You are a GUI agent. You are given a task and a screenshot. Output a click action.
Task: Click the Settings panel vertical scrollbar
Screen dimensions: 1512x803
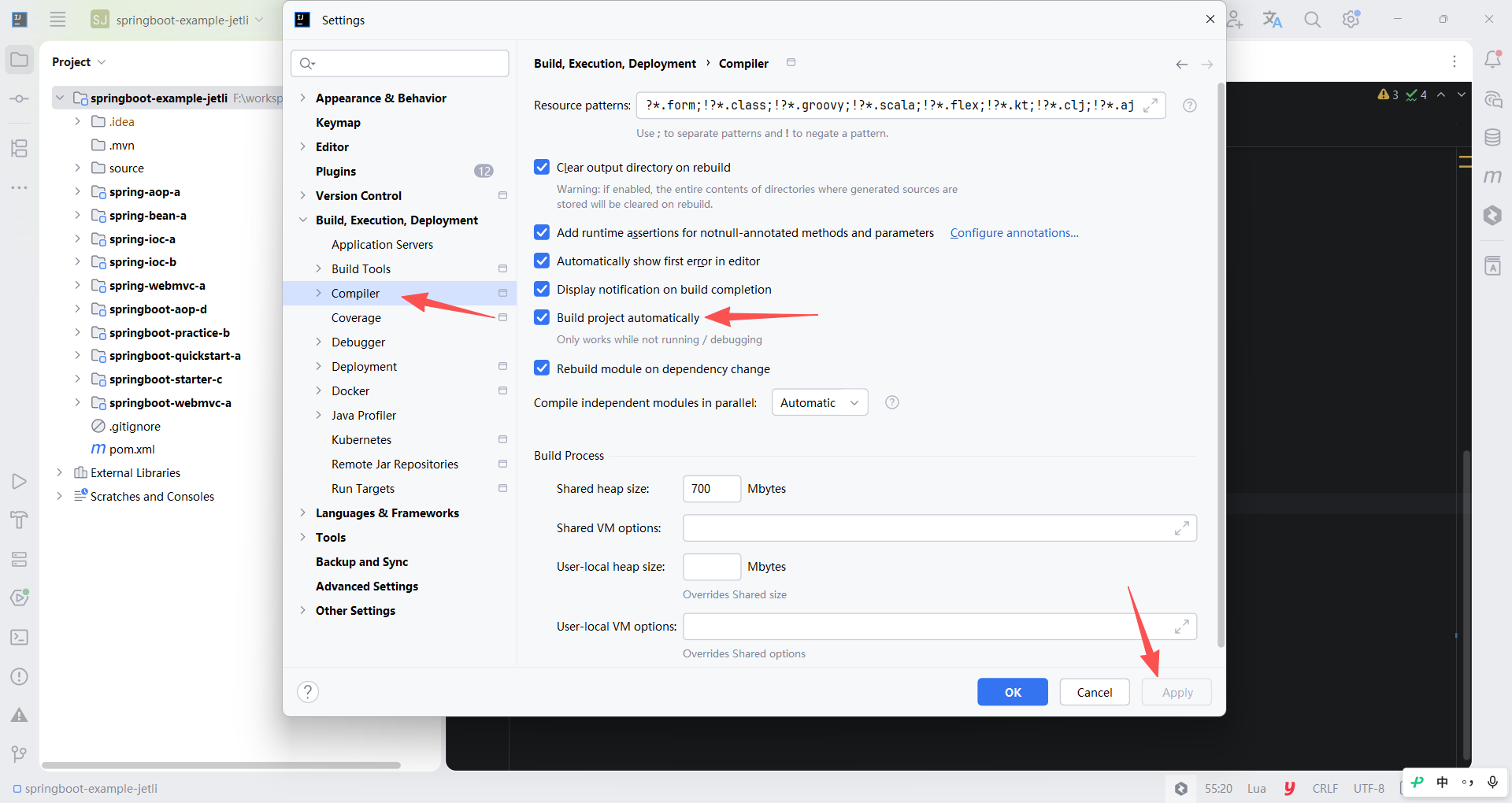pyautogui.click(x=1221, y=364)
